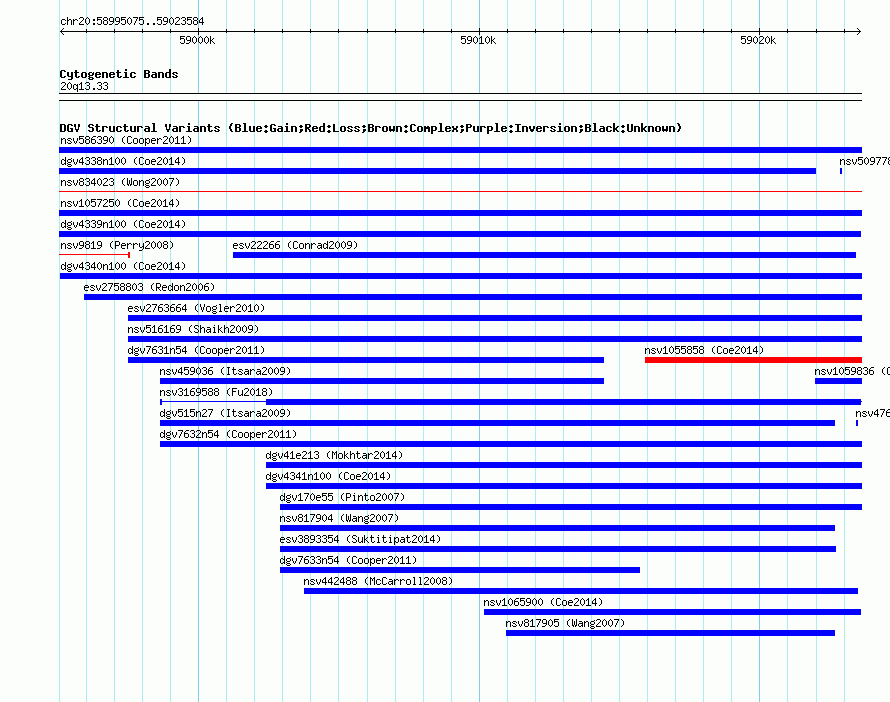890x702 pixels.
Task: Select the dgv4338n100 (Coe2014) gain bar
Action: (438, 171)
